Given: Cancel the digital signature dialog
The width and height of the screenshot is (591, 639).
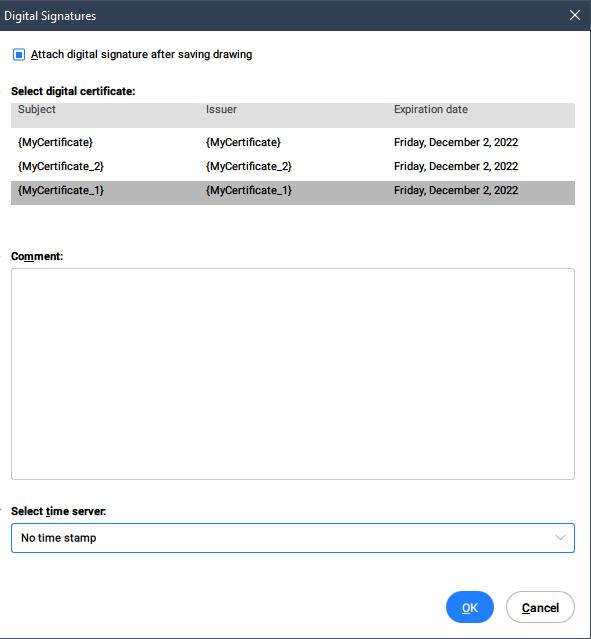Looking at the screenshot, I should click(x=540, y=607).
